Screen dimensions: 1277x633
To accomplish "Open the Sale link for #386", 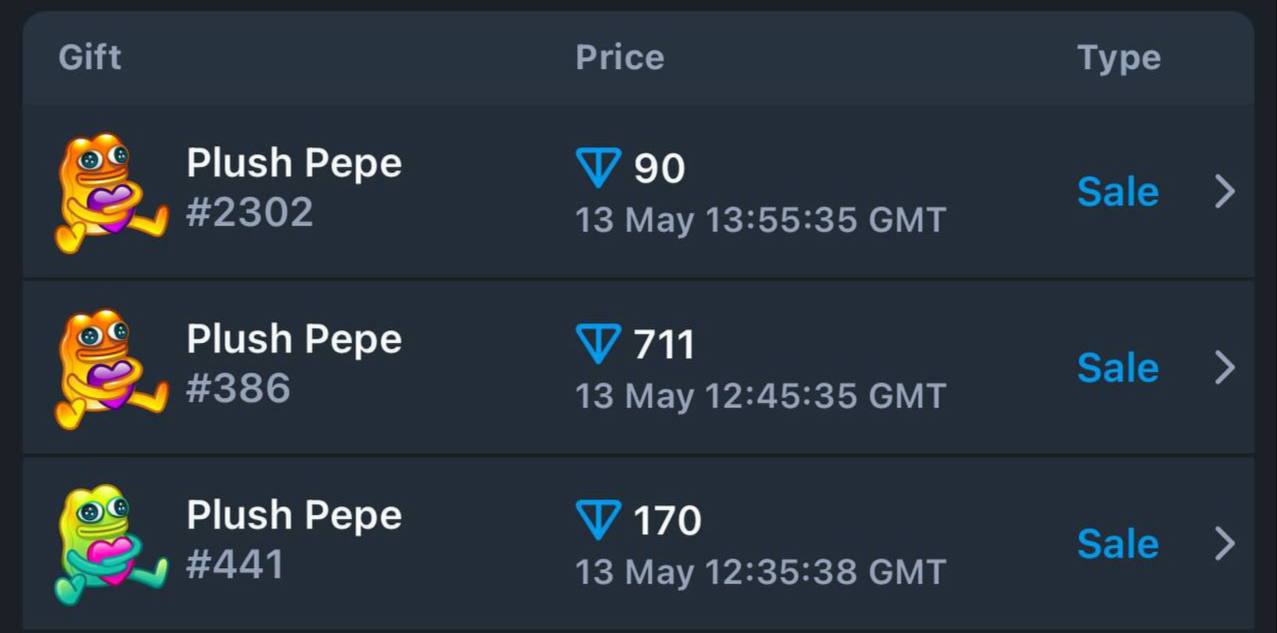I will pyautogui.click(x=1118, y=367).
